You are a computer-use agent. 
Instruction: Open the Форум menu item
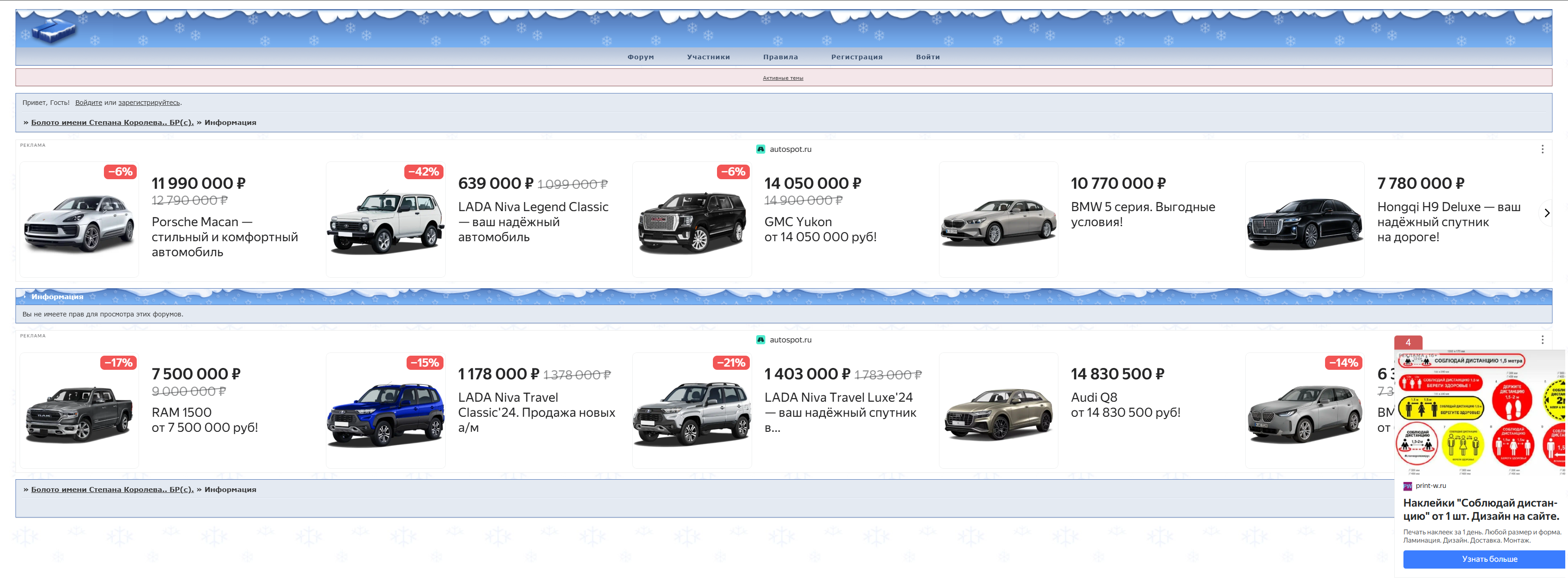tap(640, 57)
